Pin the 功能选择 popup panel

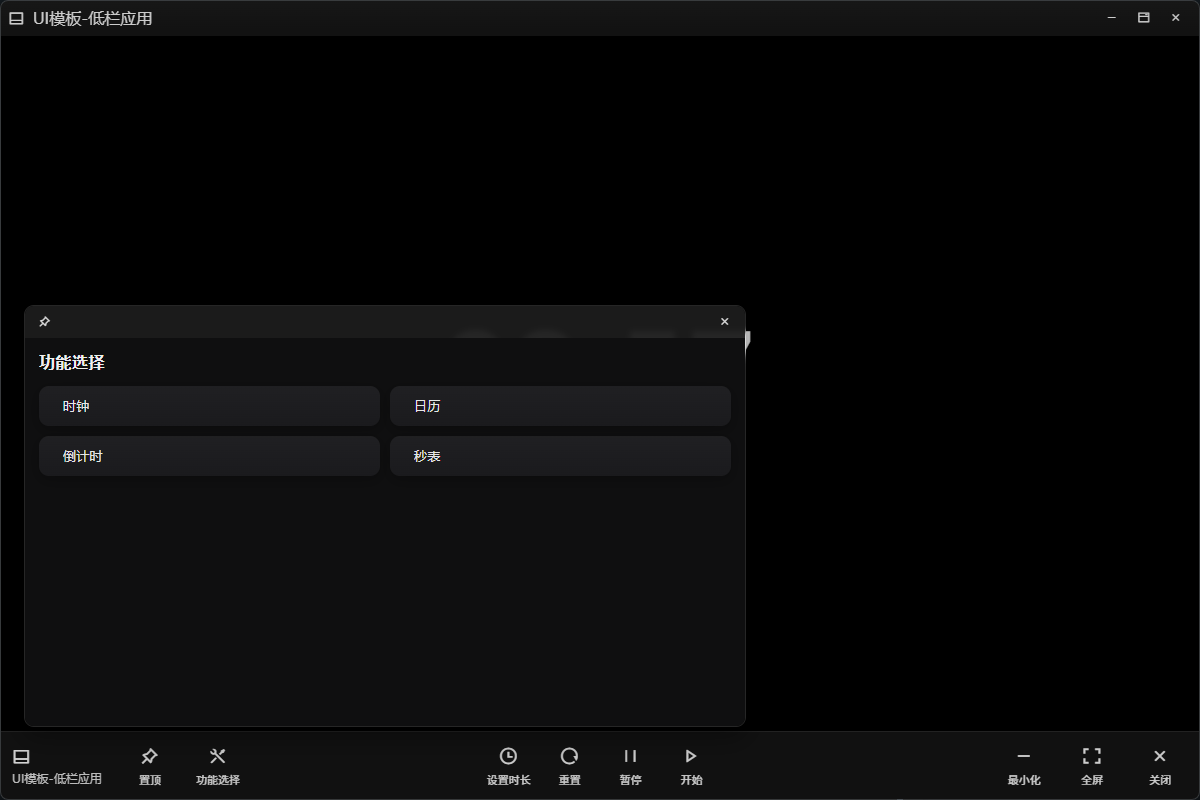click(x=44, y=322)
